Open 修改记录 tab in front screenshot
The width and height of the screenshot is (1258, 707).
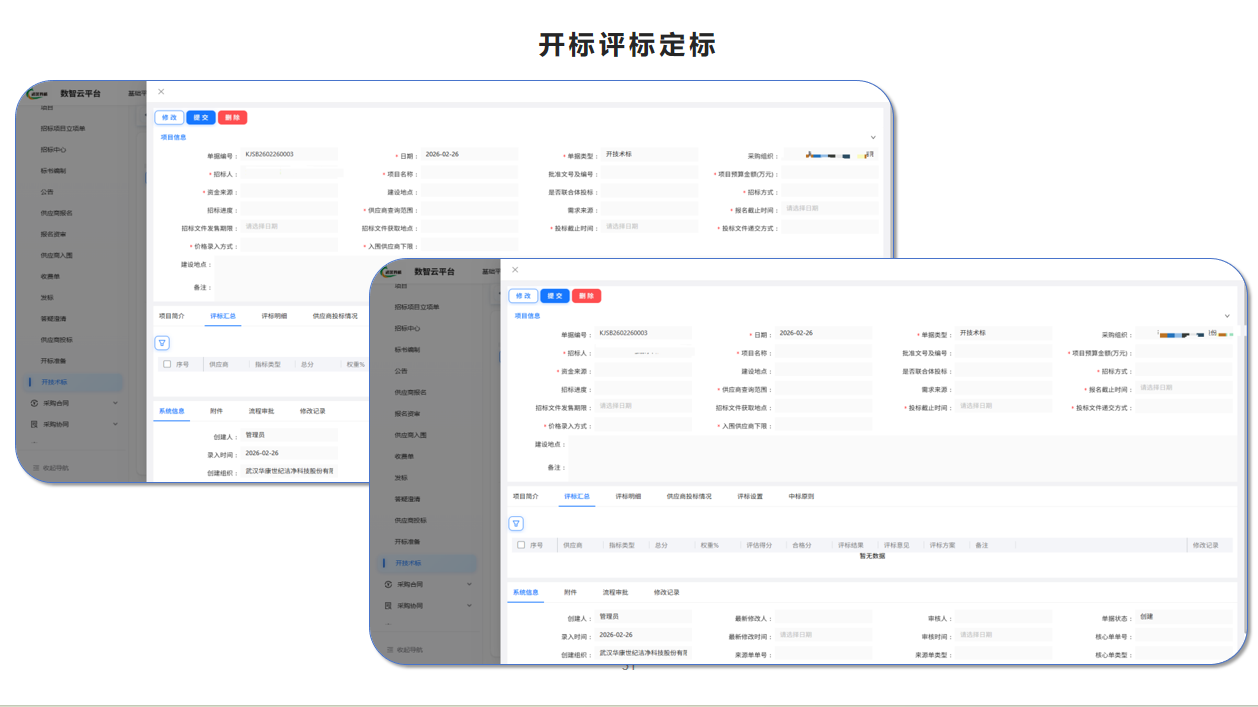click(x=666, y=592)
